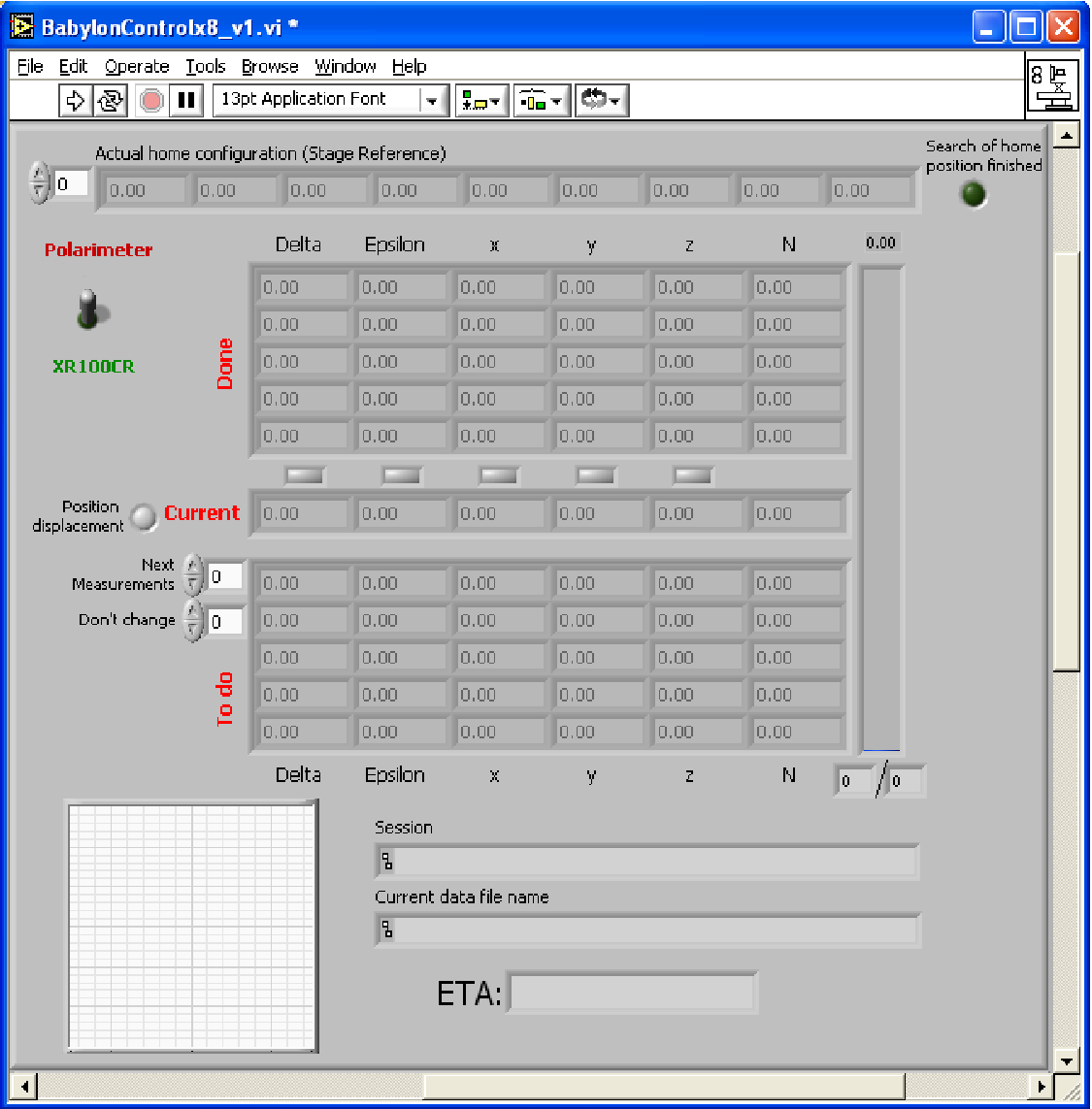Click the horizontal scrollbar right arrow
1092x1109 pixels.
click(1042, 1086)
